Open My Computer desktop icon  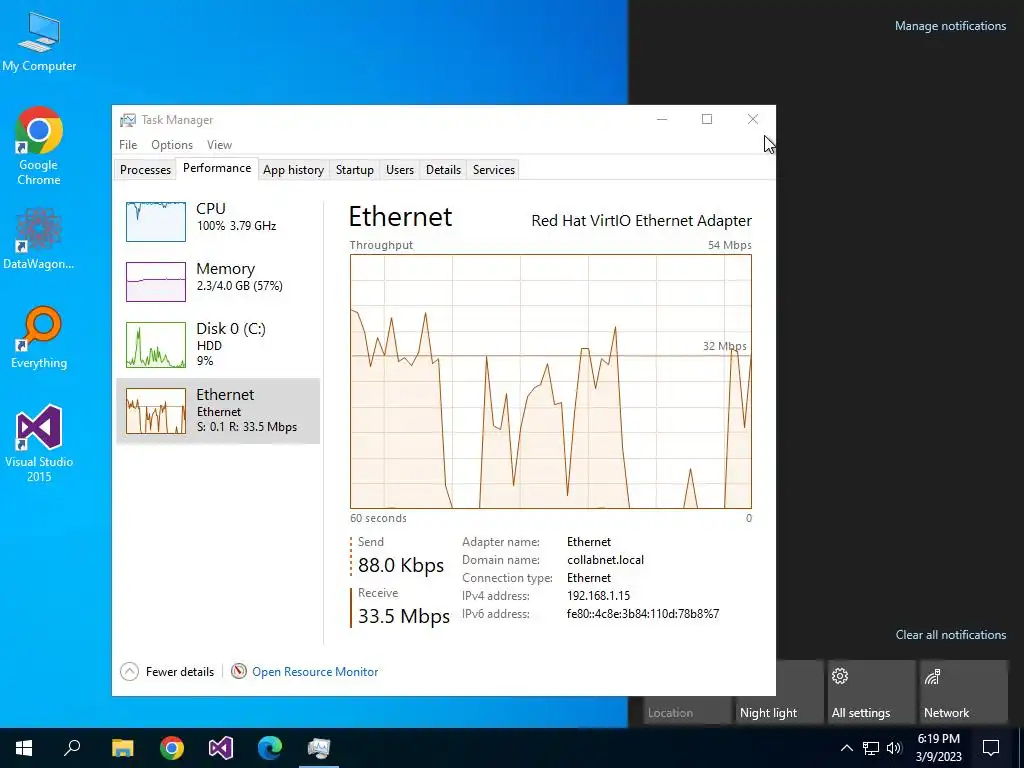click(39, 42)
